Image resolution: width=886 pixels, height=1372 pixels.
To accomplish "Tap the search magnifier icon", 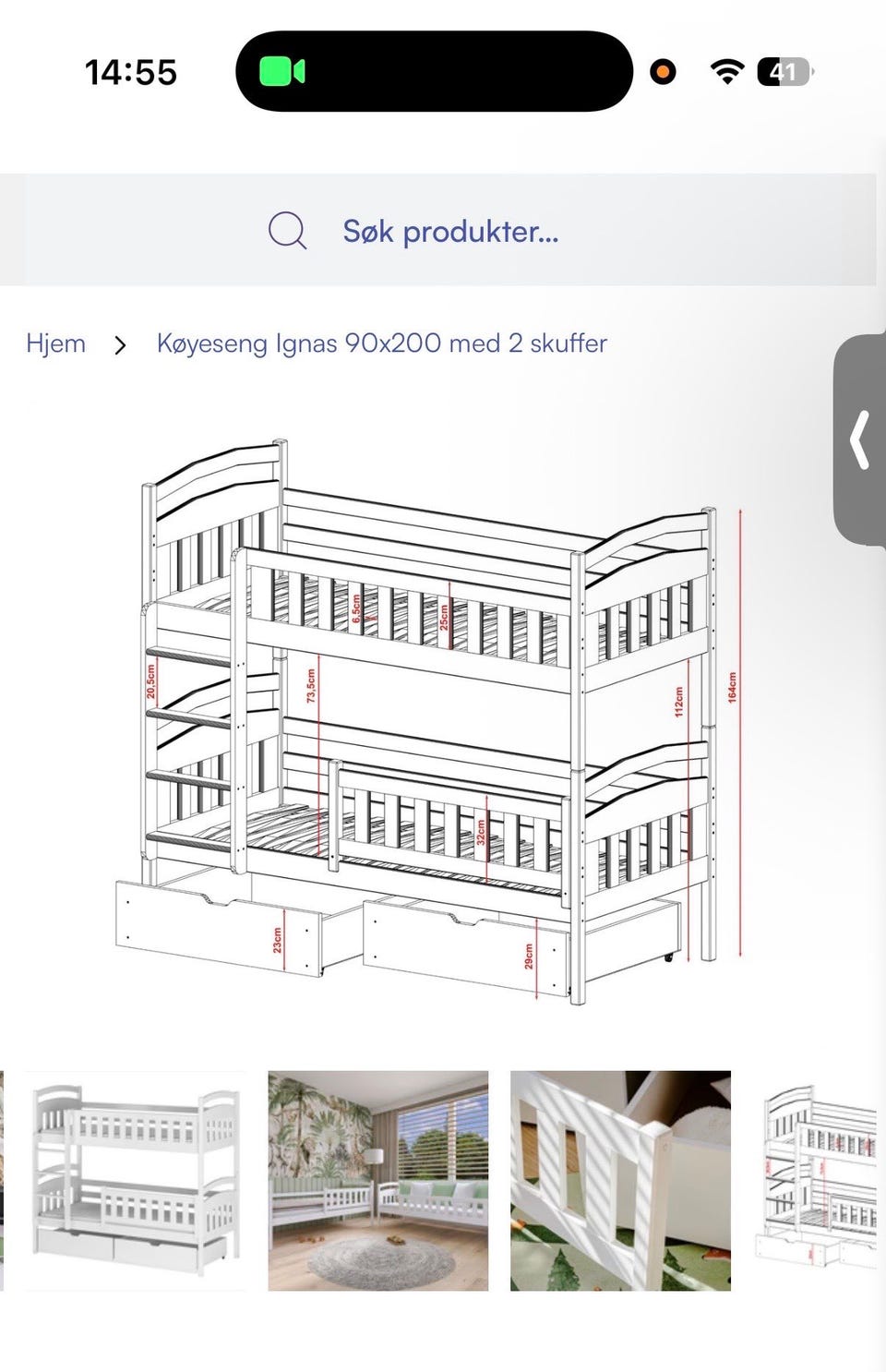I will coord(288,231).
